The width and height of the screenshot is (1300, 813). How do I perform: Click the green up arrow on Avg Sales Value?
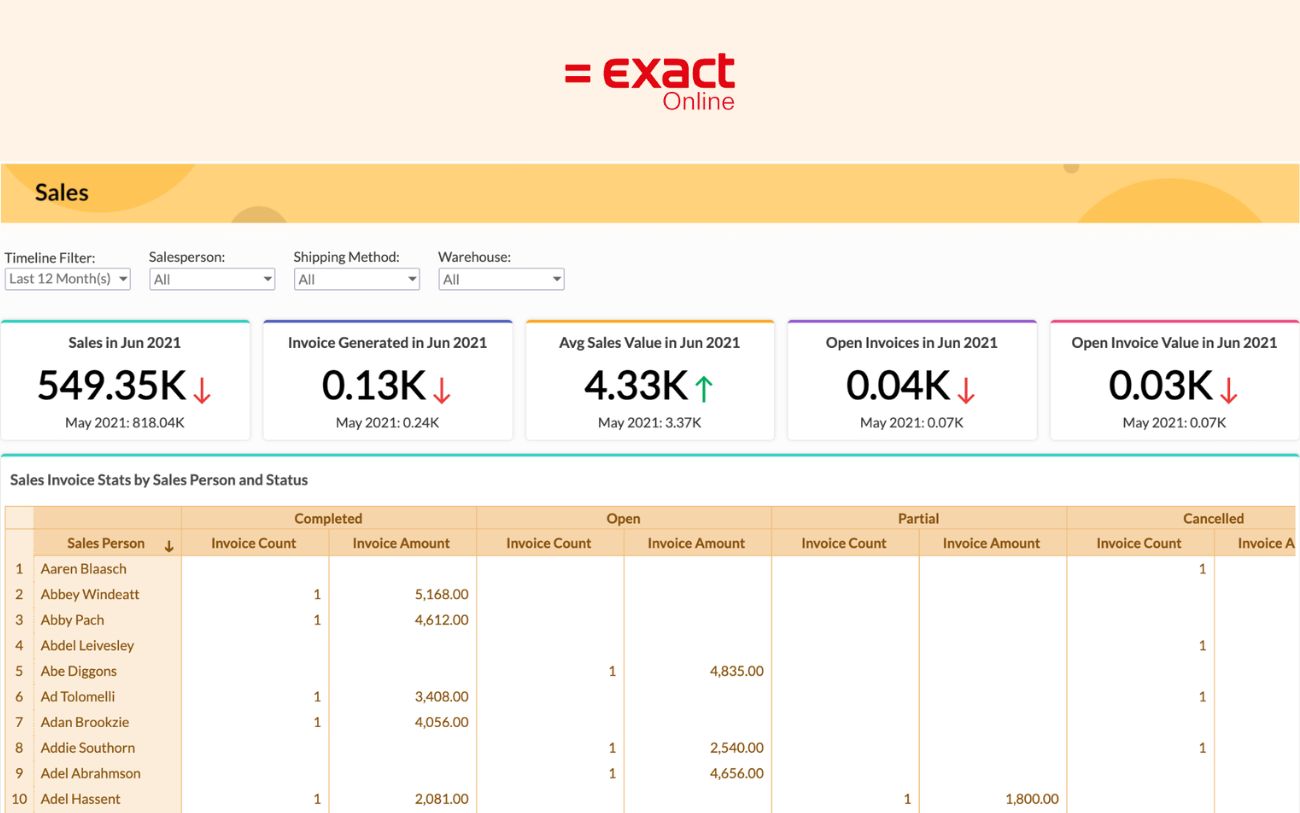[x=704, y=388]
